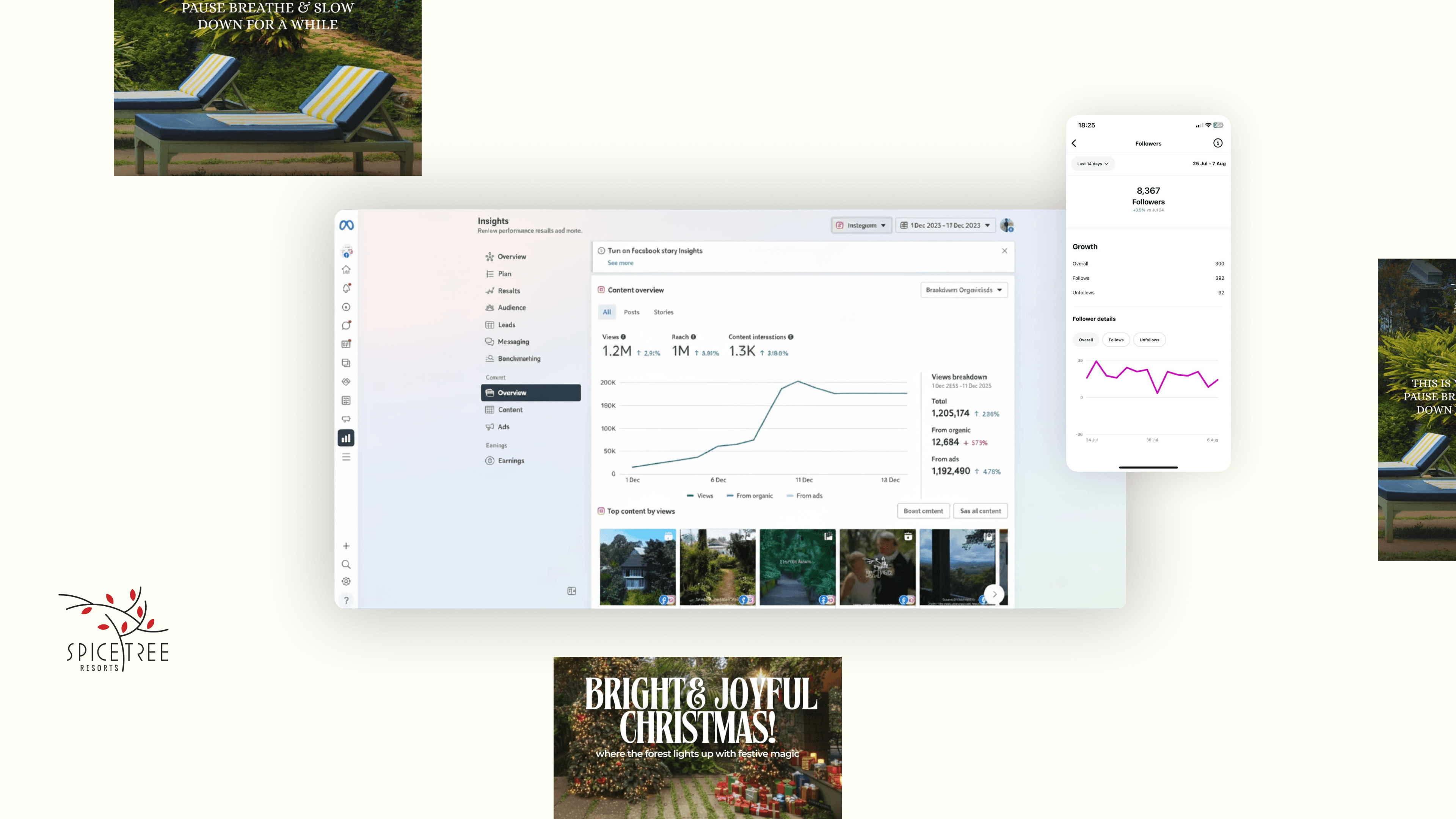Click the Boost content button
The image size is (1456, 819).
click(x=923, y=511)
